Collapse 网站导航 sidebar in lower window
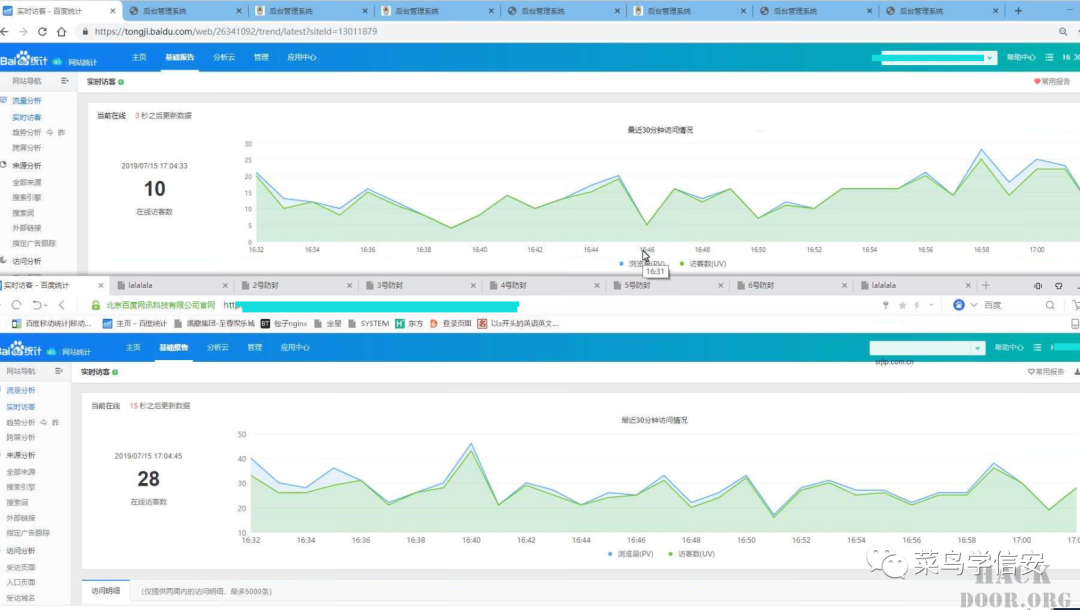The height and width of the screenshot is (610, 1080). click(x=59, y=371)
